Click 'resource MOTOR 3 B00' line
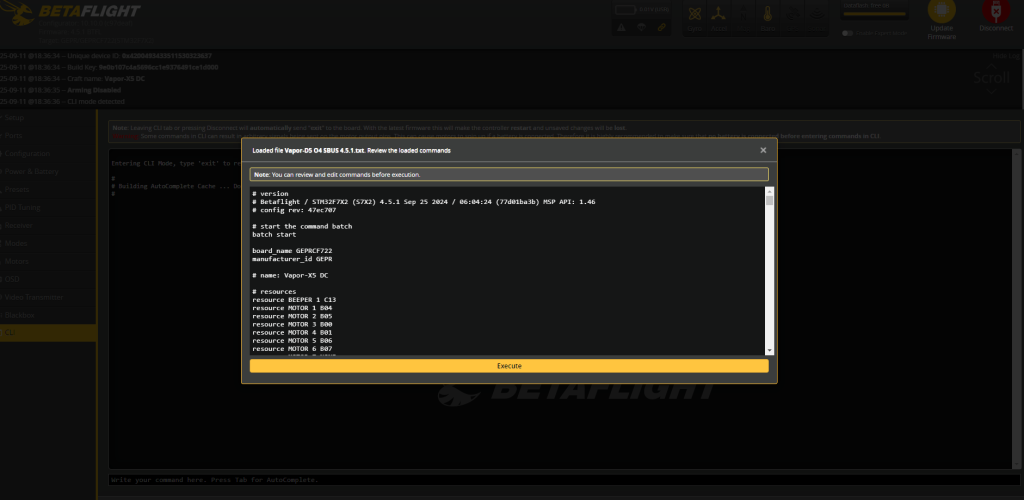This screenshot has width=1024, height=500. point(292,324)
